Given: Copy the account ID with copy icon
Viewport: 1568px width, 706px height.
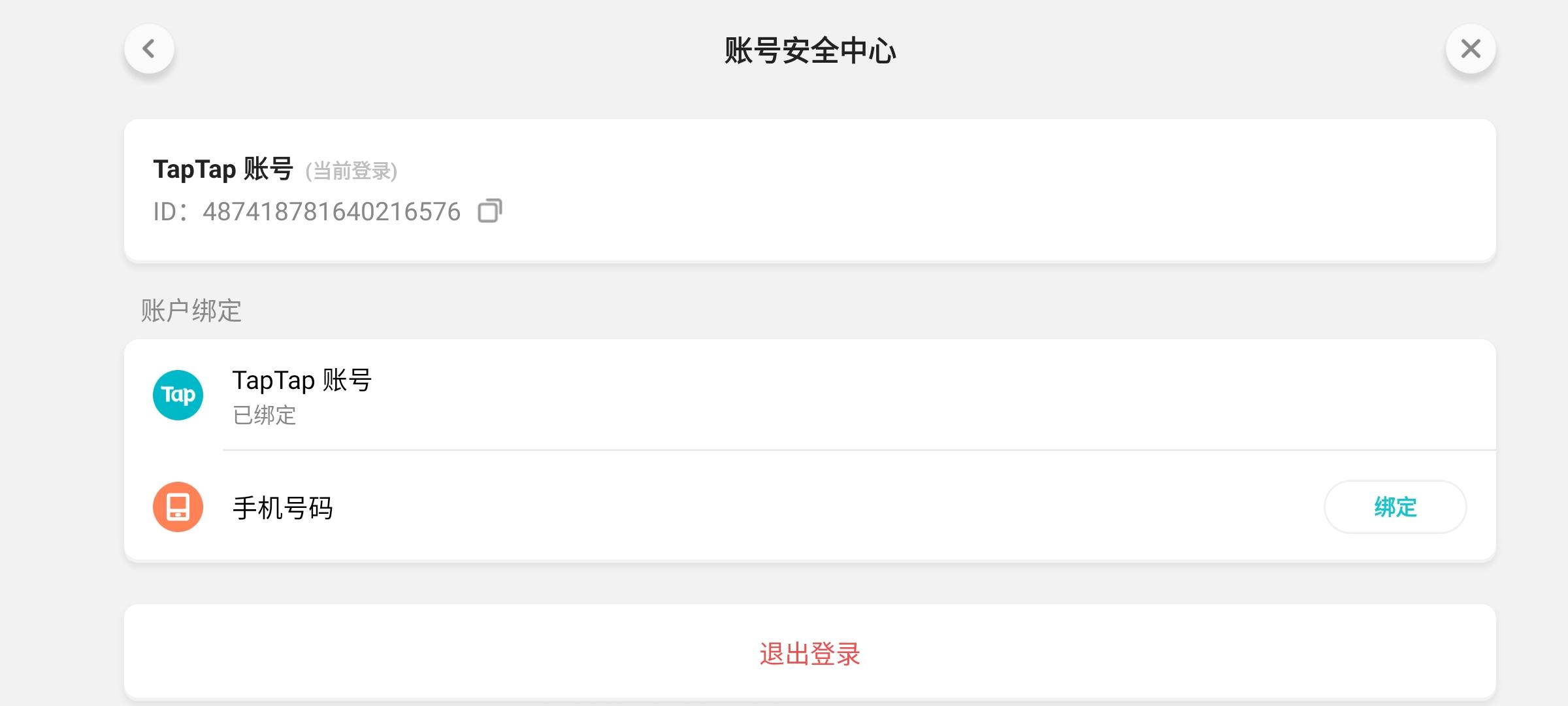Looking at the screenshot, I should pos(490,211).
